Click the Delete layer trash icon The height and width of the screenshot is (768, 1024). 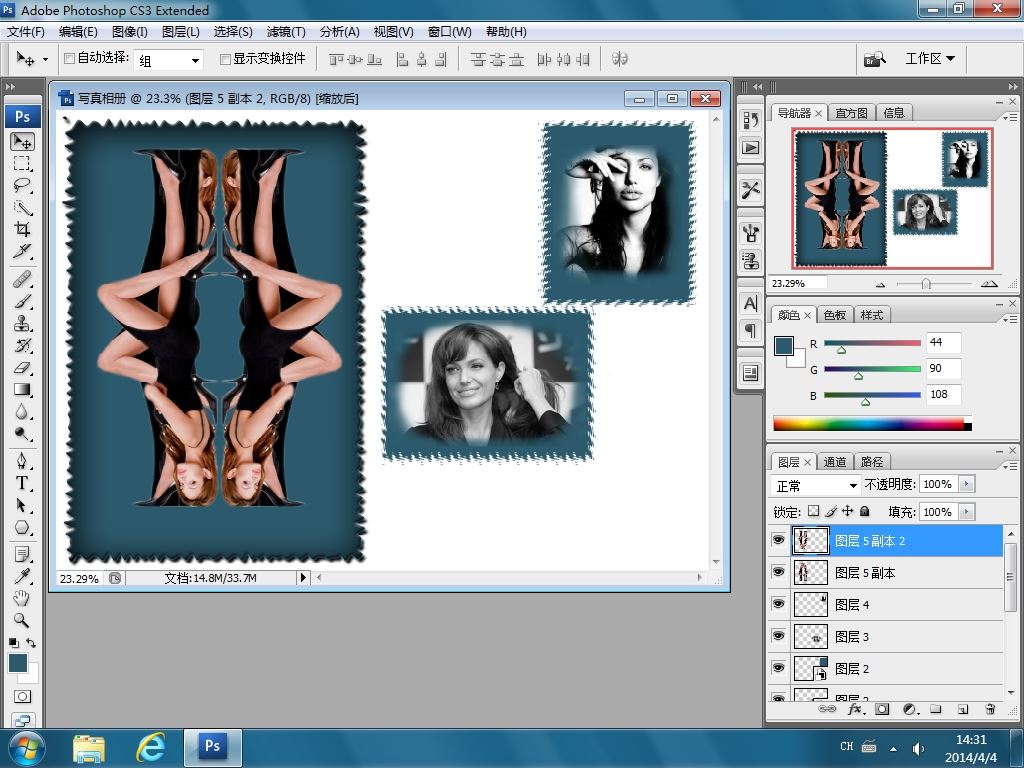pyautogui.click(x=989, y=709)
